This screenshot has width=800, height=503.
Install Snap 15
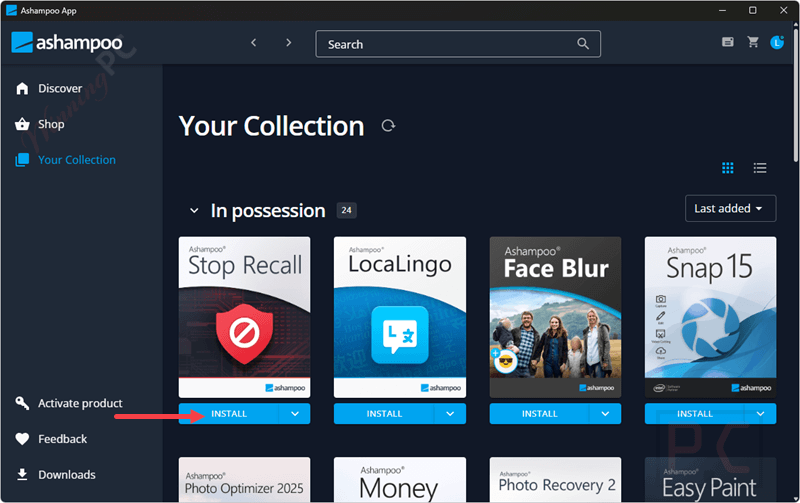694,414
